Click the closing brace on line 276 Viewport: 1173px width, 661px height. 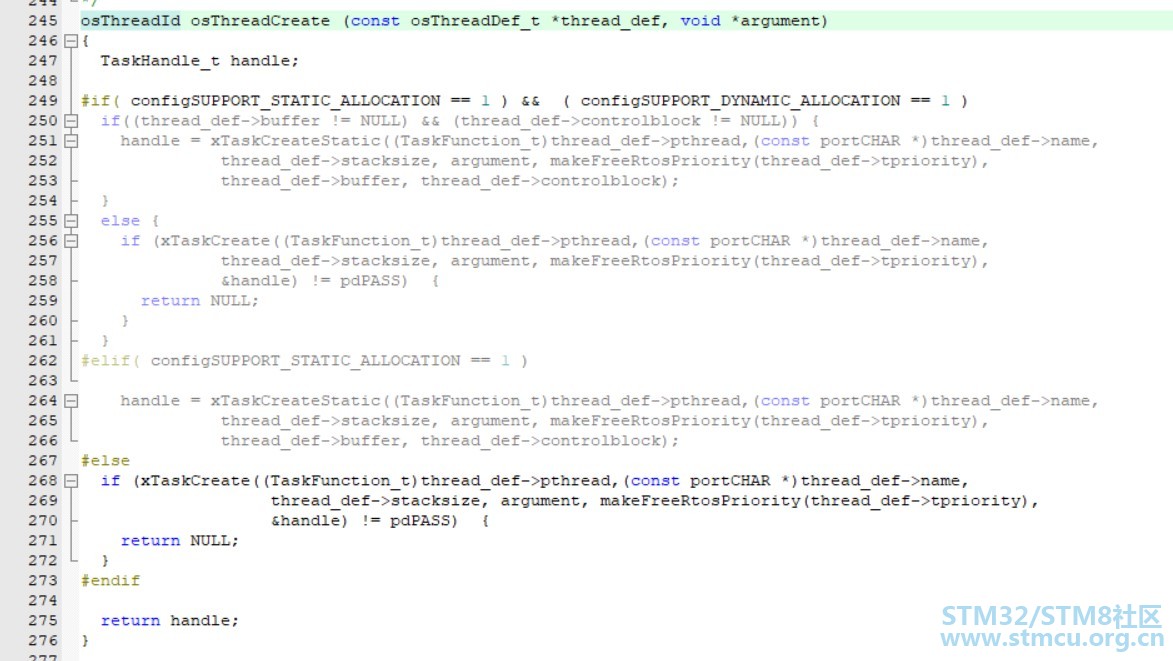85,641
